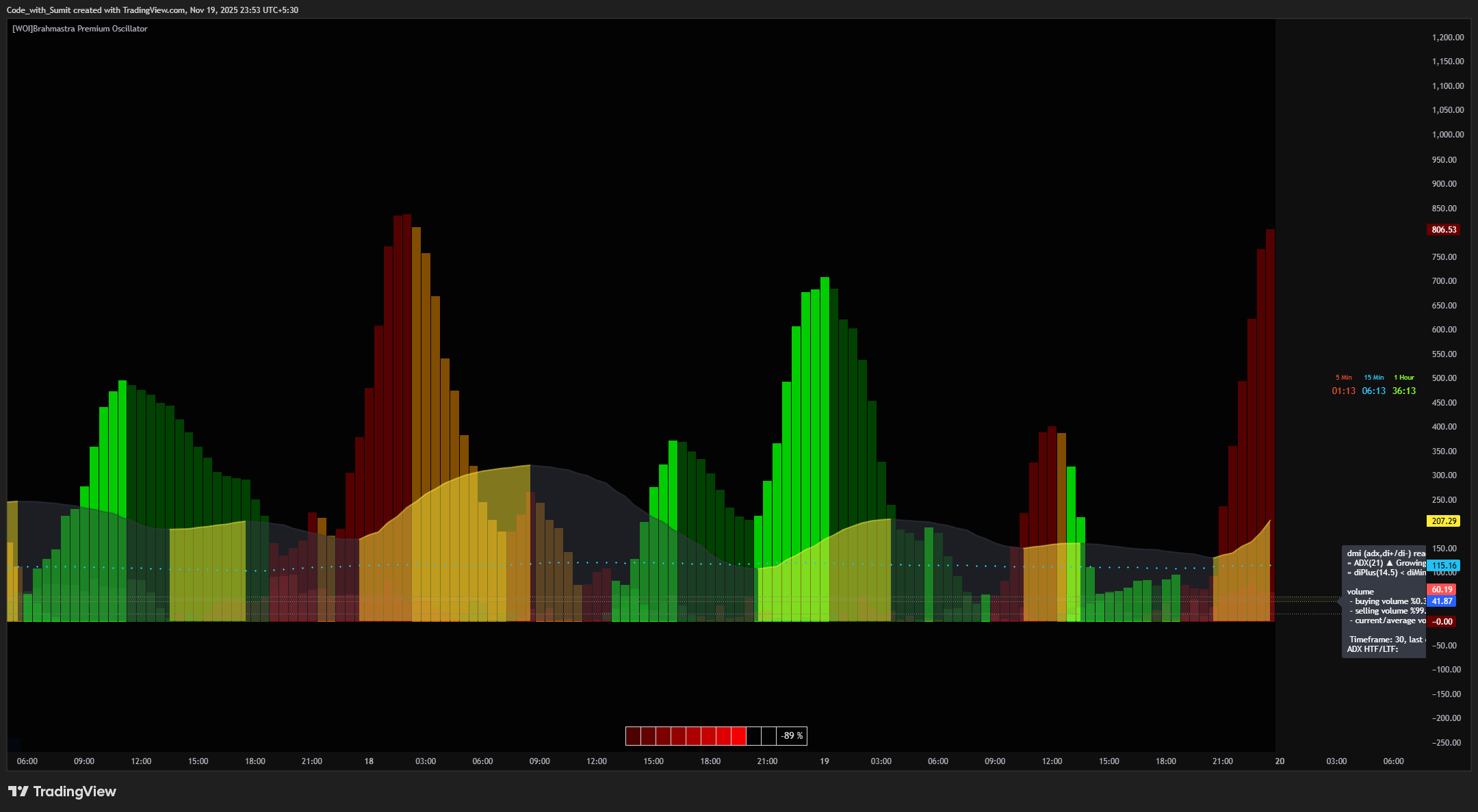Click the Brahmastra Premium Oscillator indicator title
Screen dimensions: 1478x812
(80, 29)
